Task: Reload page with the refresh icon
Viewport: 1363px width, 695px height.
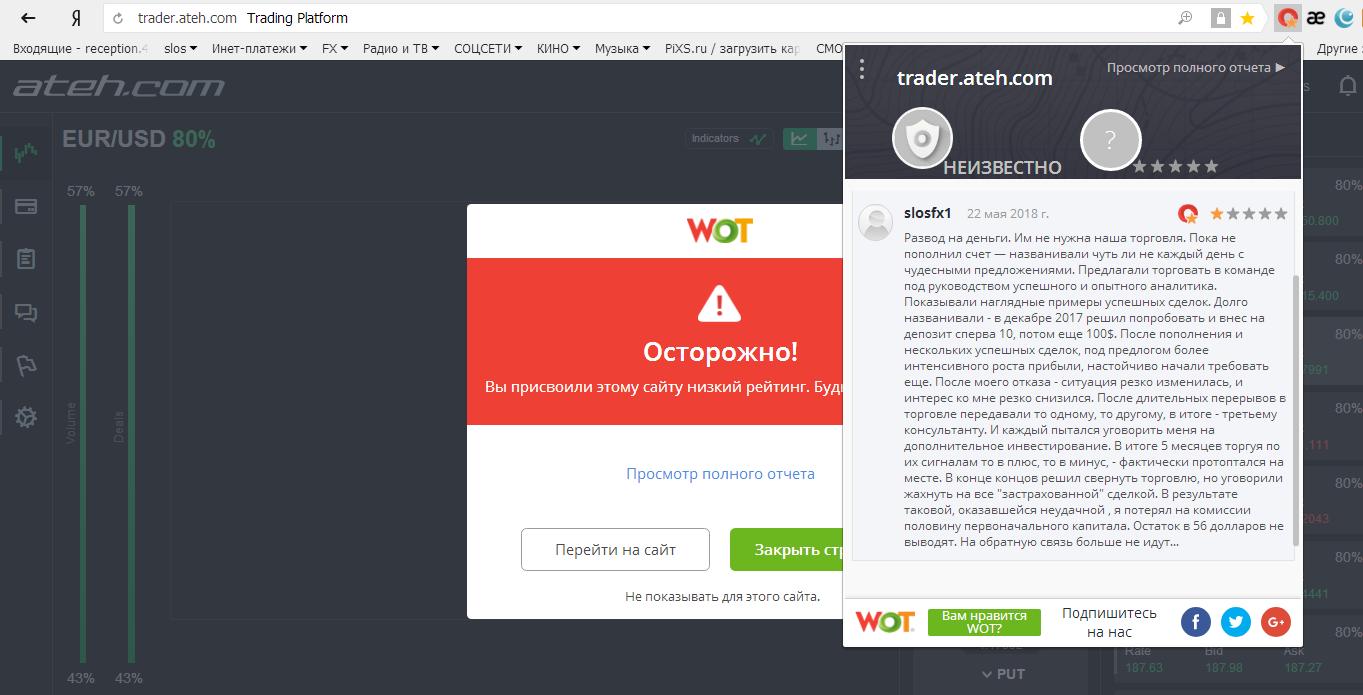Action: point(119,18)
